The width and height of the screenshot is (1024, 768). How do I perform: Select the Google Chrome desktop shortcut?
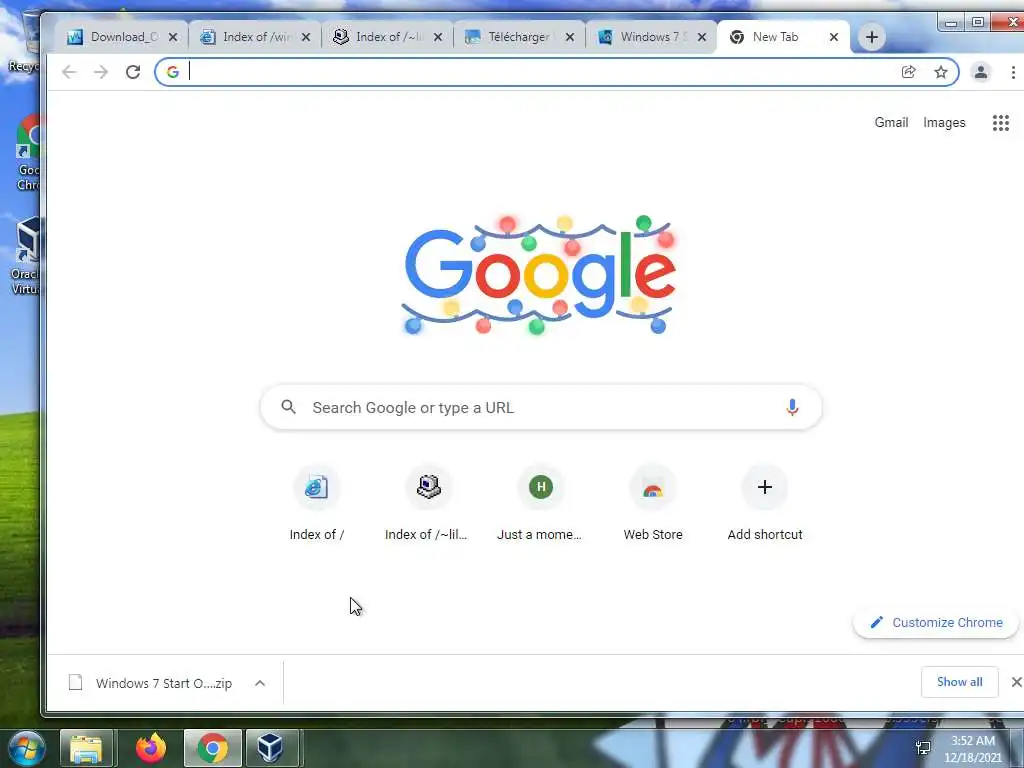(x=26, y=153)
